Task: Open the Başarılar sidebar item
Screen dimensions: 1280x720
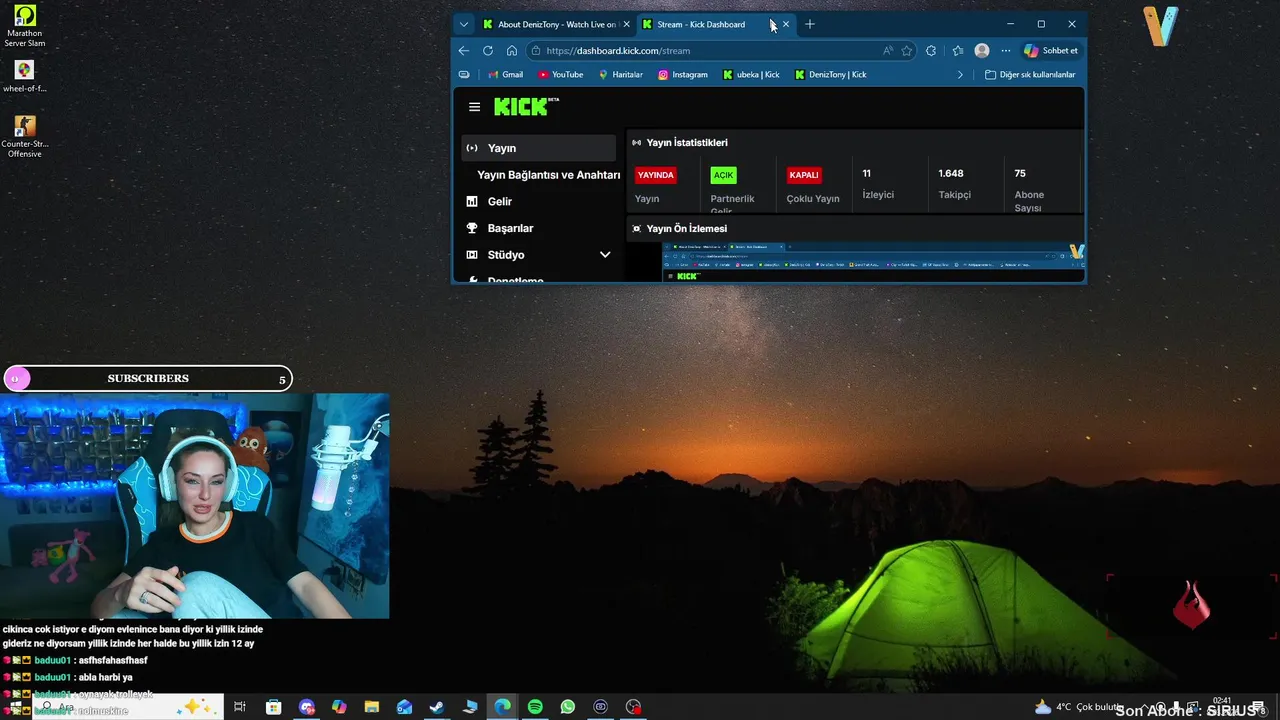Action: click(539, 228)
